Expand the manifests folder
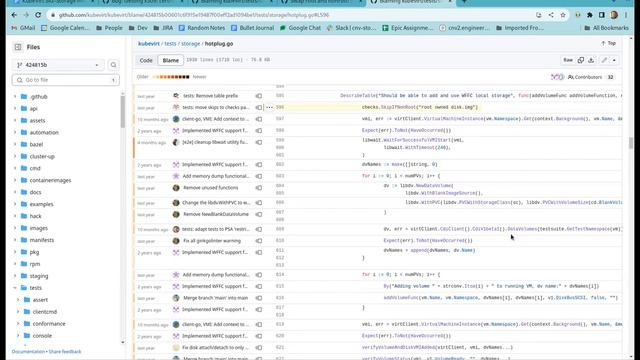 coord(15,240)
